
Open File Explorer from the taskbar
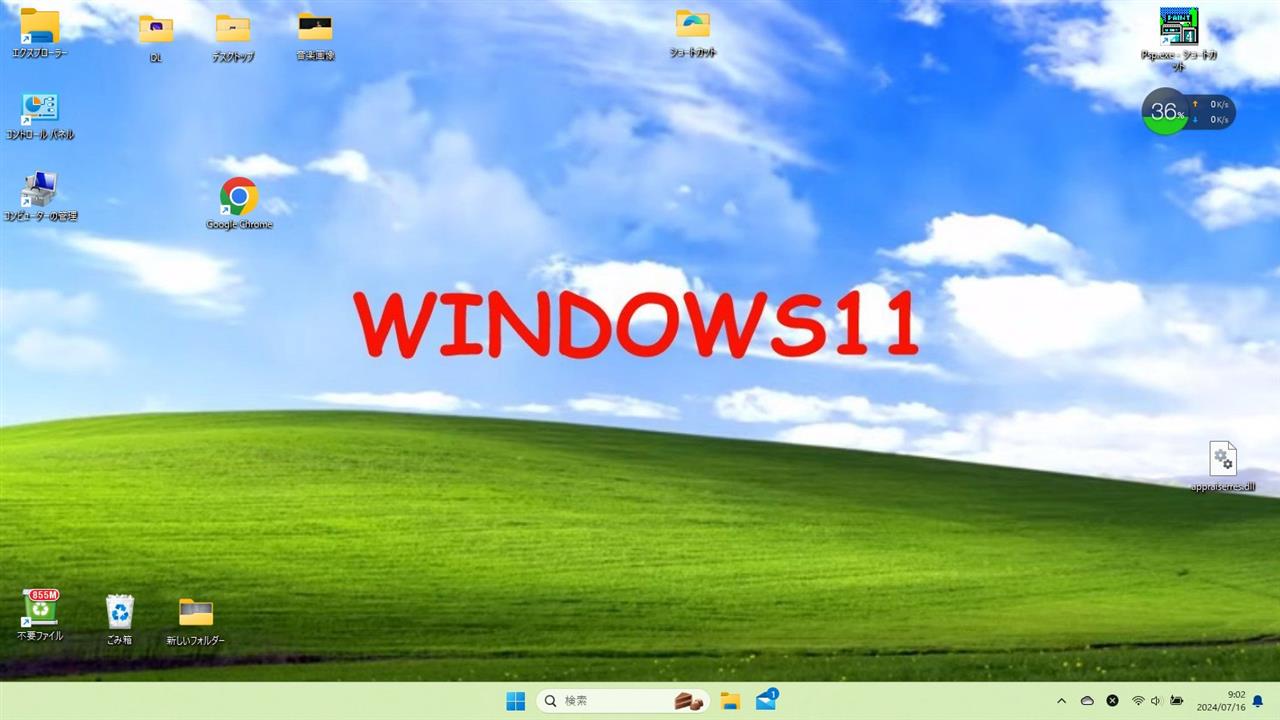point(730,701)
